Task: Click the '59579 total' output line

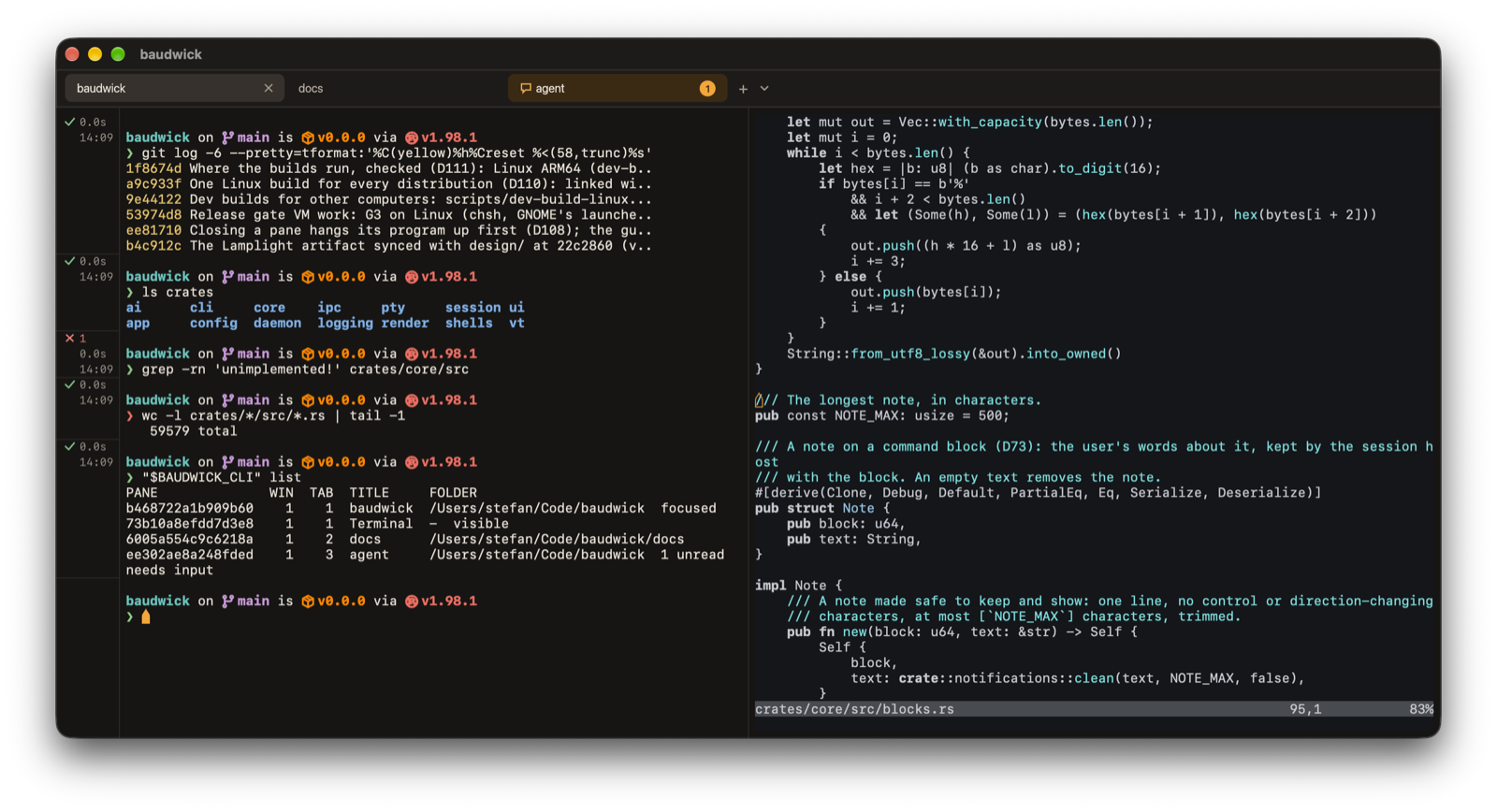Action: [194, 431]
